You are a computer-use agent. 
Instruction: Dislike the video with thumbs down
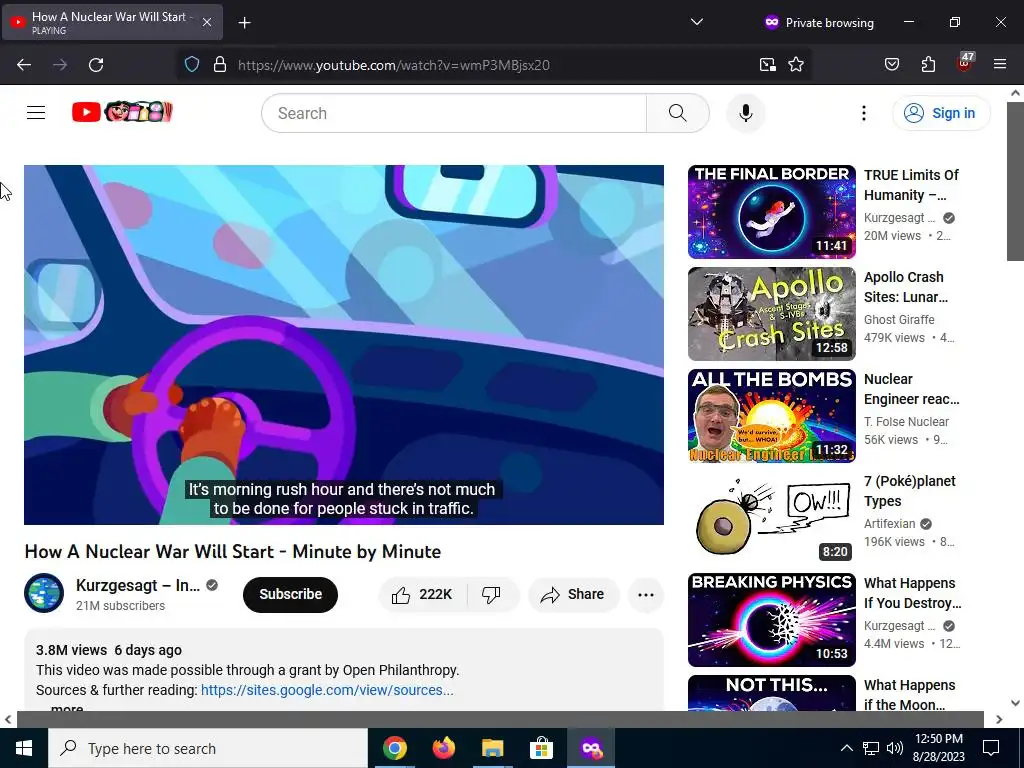tap(492, 594)
